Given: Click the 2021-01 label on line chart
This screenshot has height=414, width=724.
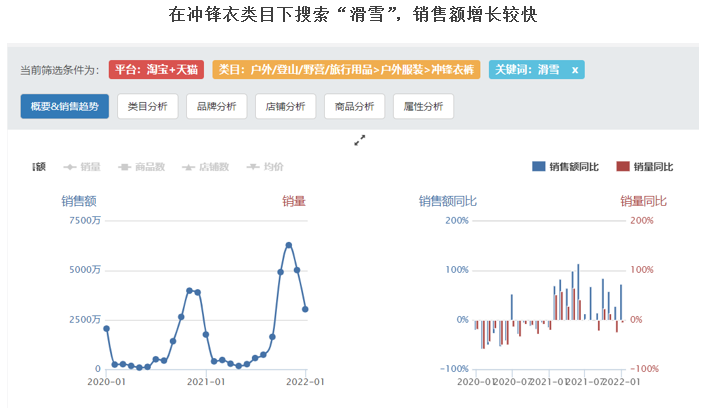Looking at the screenshot, I should 206,382.
